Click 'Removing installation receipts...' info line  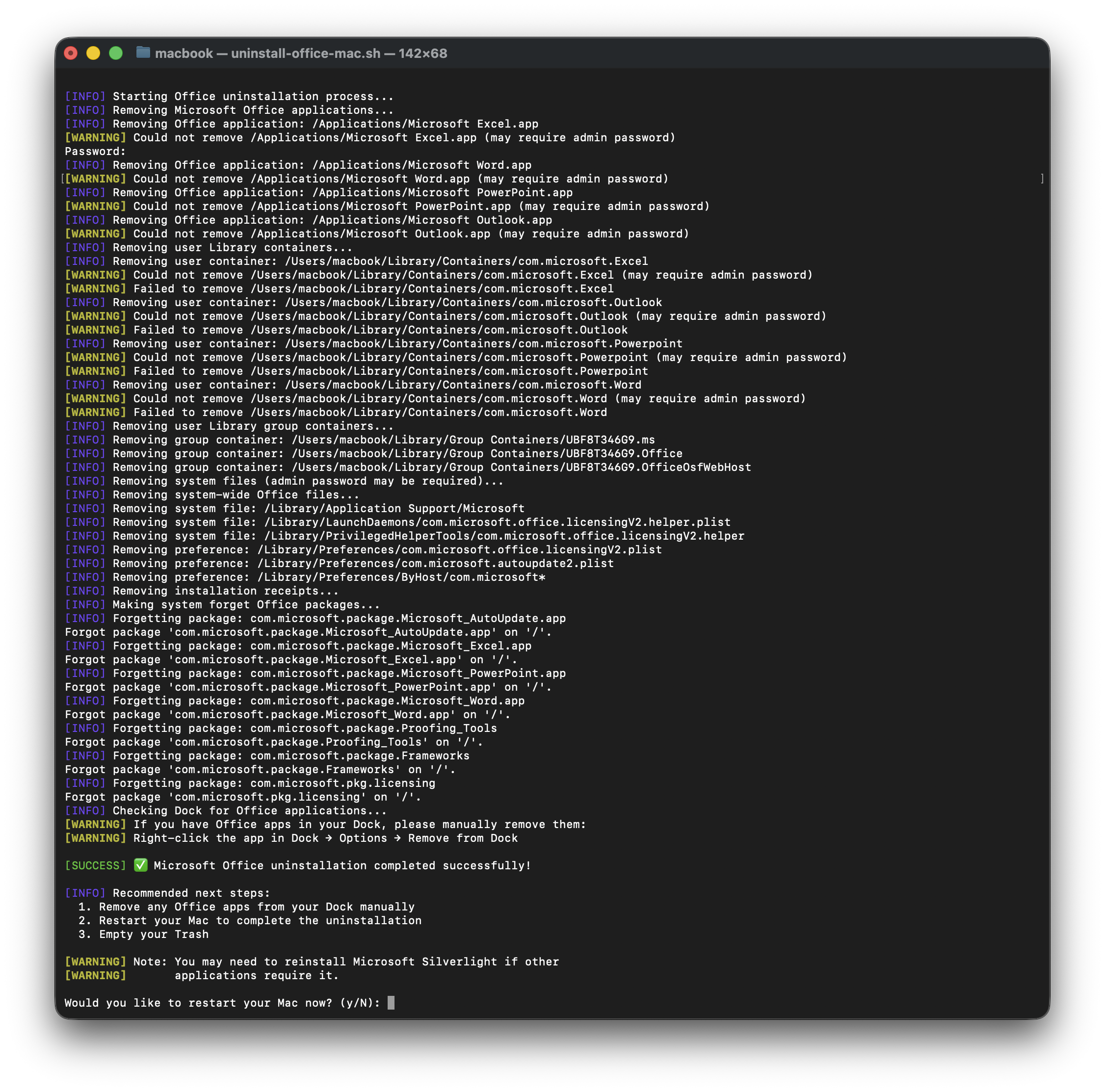(x=225, y=591)
